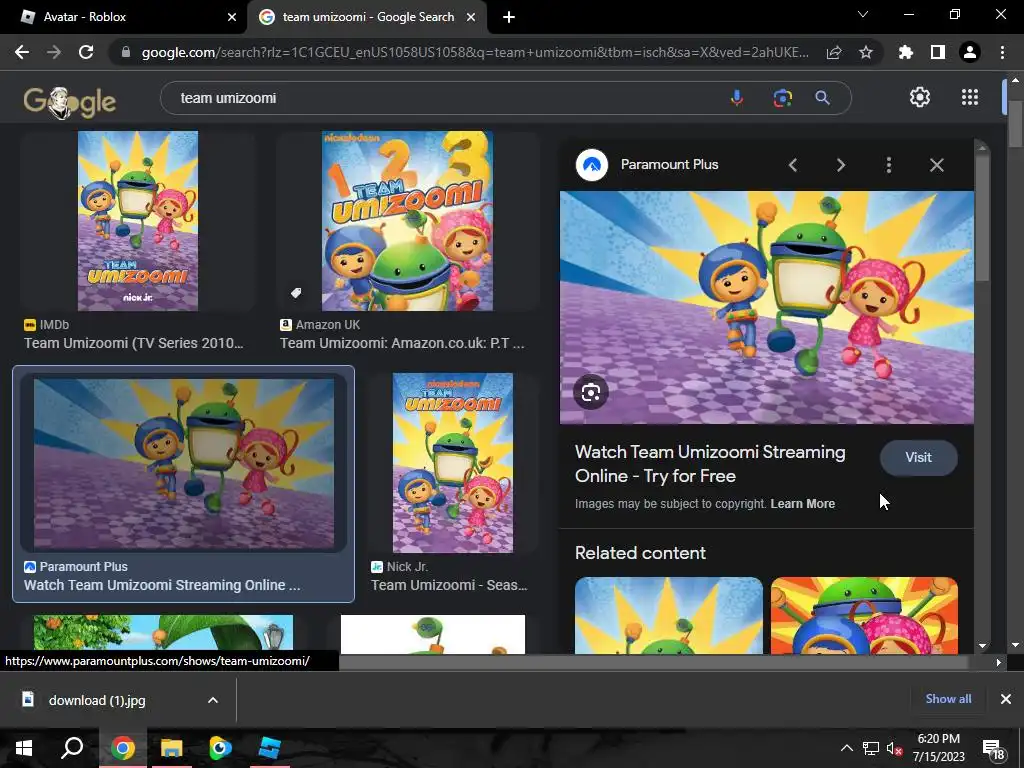This screenshot has width=1024, height=768.
Task: Click the address bar URL
Action: point(475,52)
